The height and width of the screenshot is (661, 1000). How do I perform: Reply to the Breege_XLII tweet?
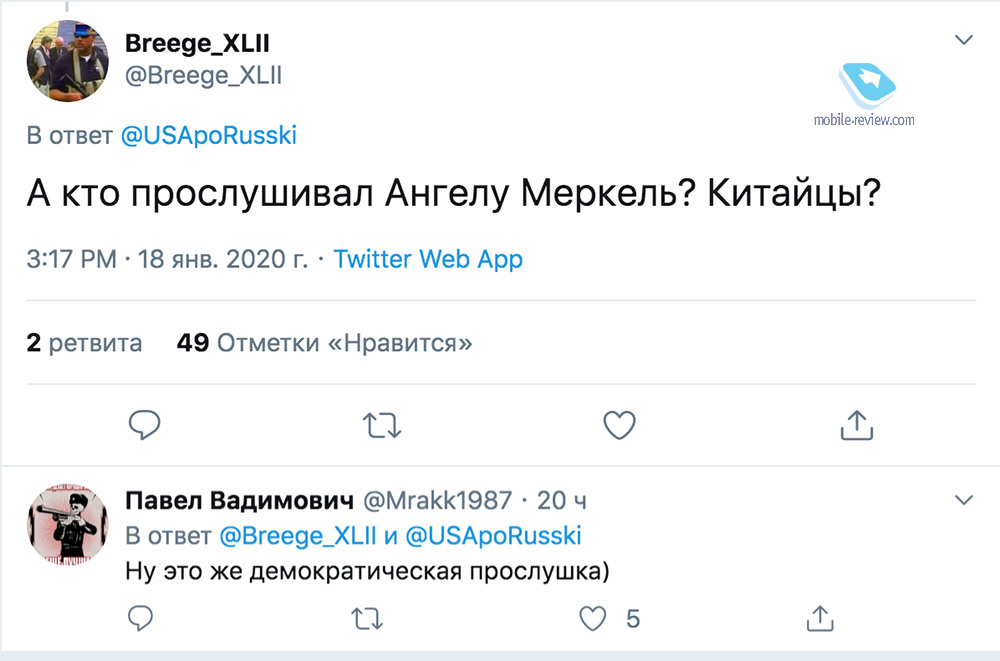point(146,425)
